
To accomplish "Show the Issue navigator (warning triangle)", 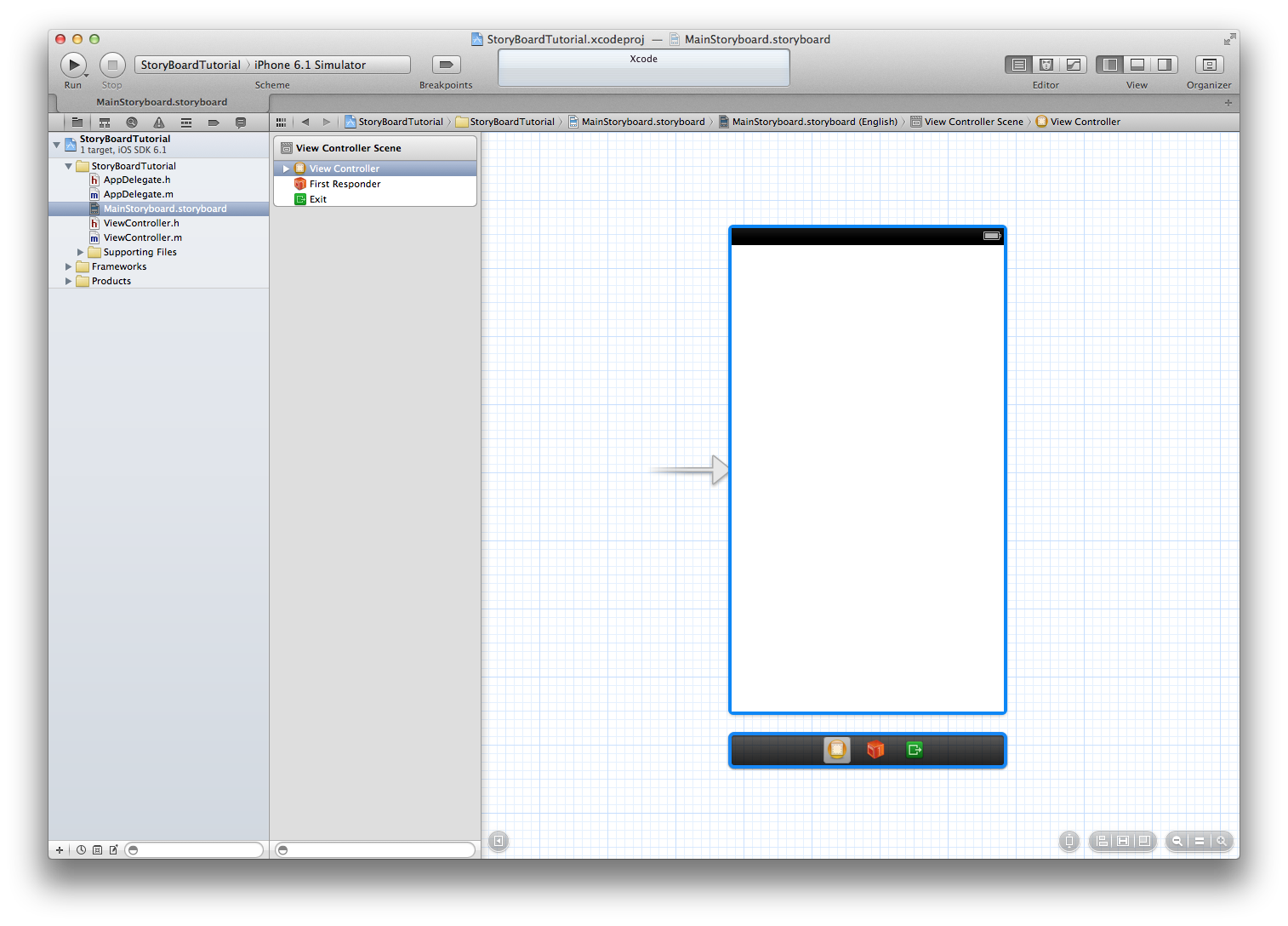I will (x=159, y=123).
